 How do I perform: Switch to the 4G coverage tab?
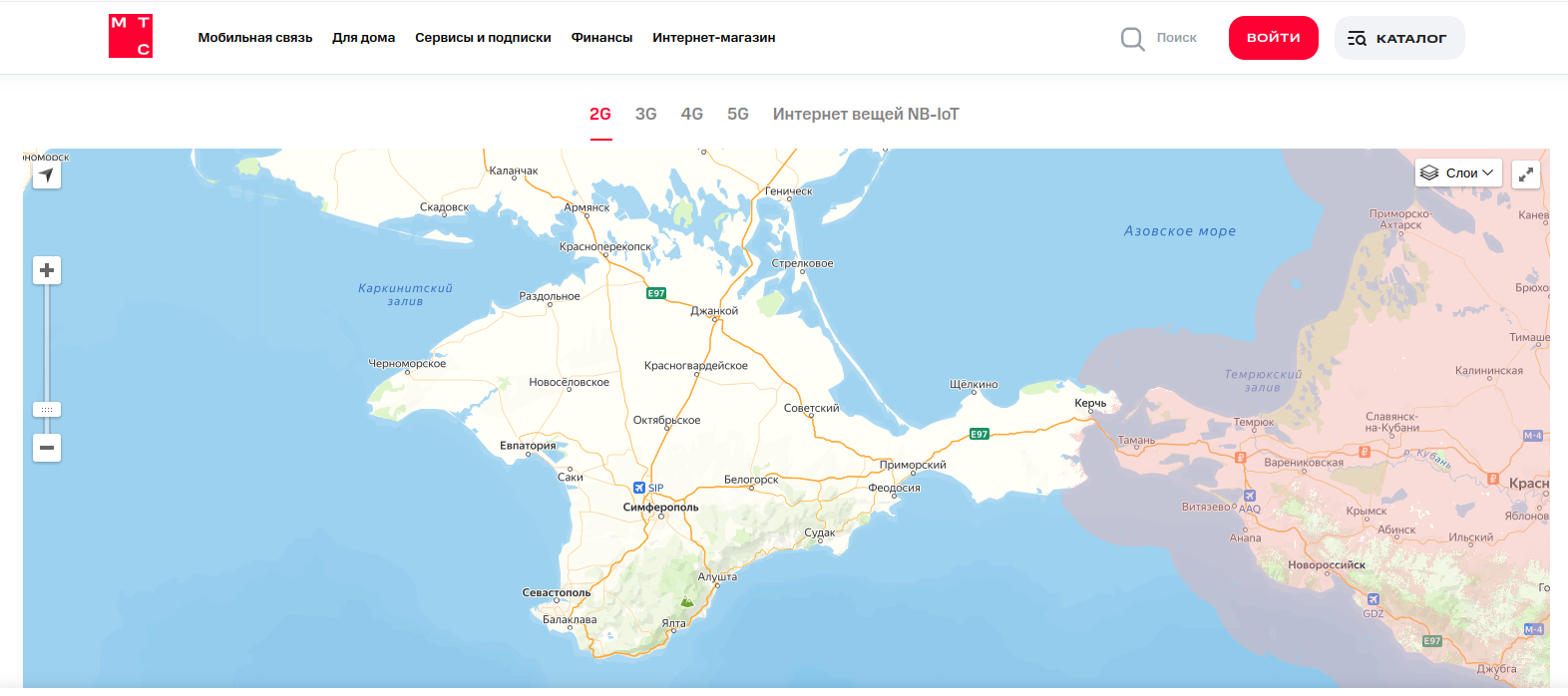[x=692, y=114]
